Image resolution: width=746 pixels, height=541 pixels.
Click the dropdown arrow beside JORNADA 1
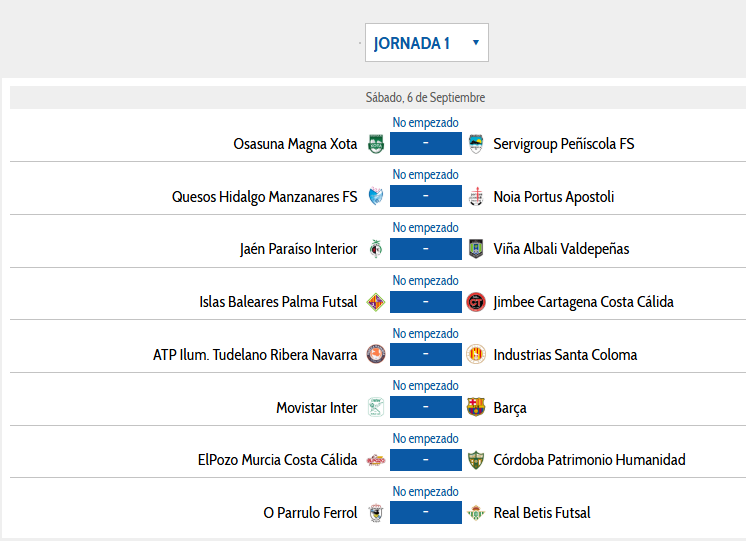coord(475,42)
